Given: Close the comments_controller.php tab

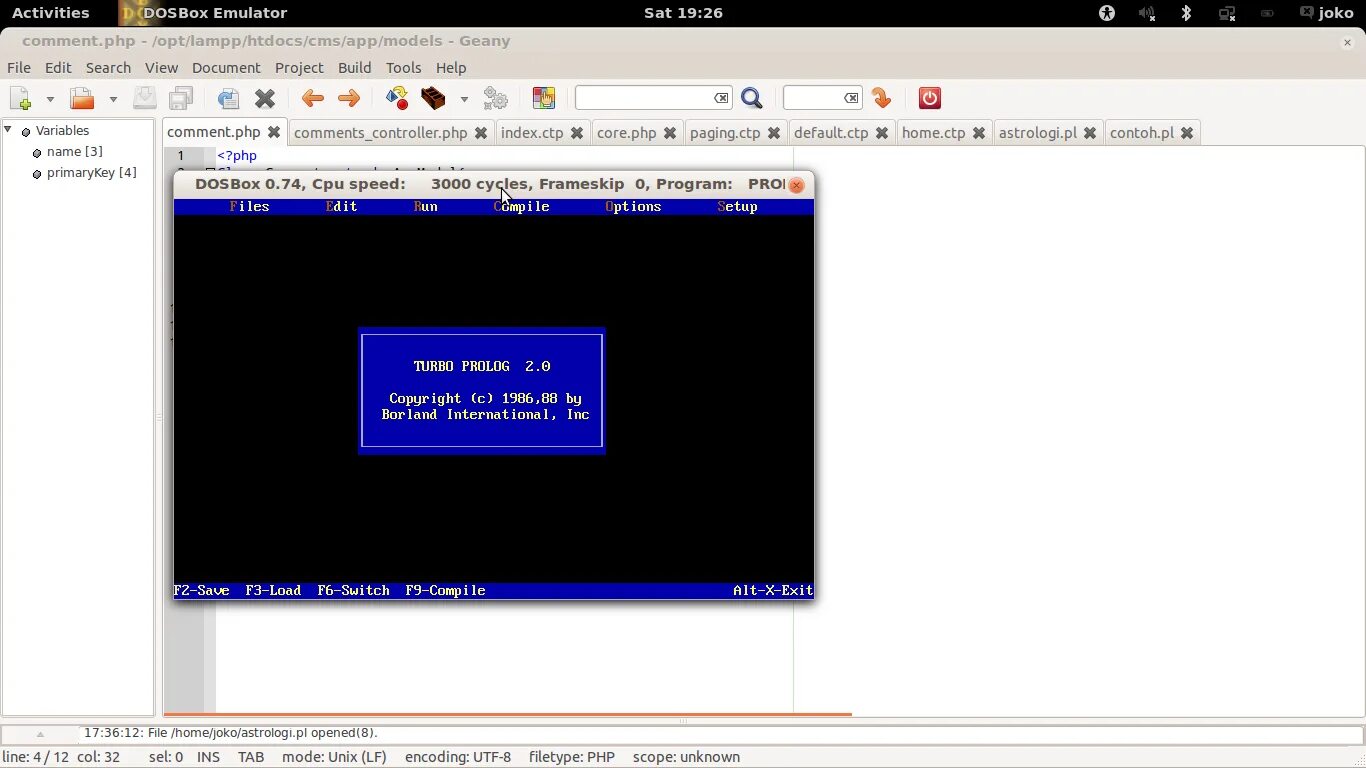Looking at the screenshot, I should (x=481, y=133).
